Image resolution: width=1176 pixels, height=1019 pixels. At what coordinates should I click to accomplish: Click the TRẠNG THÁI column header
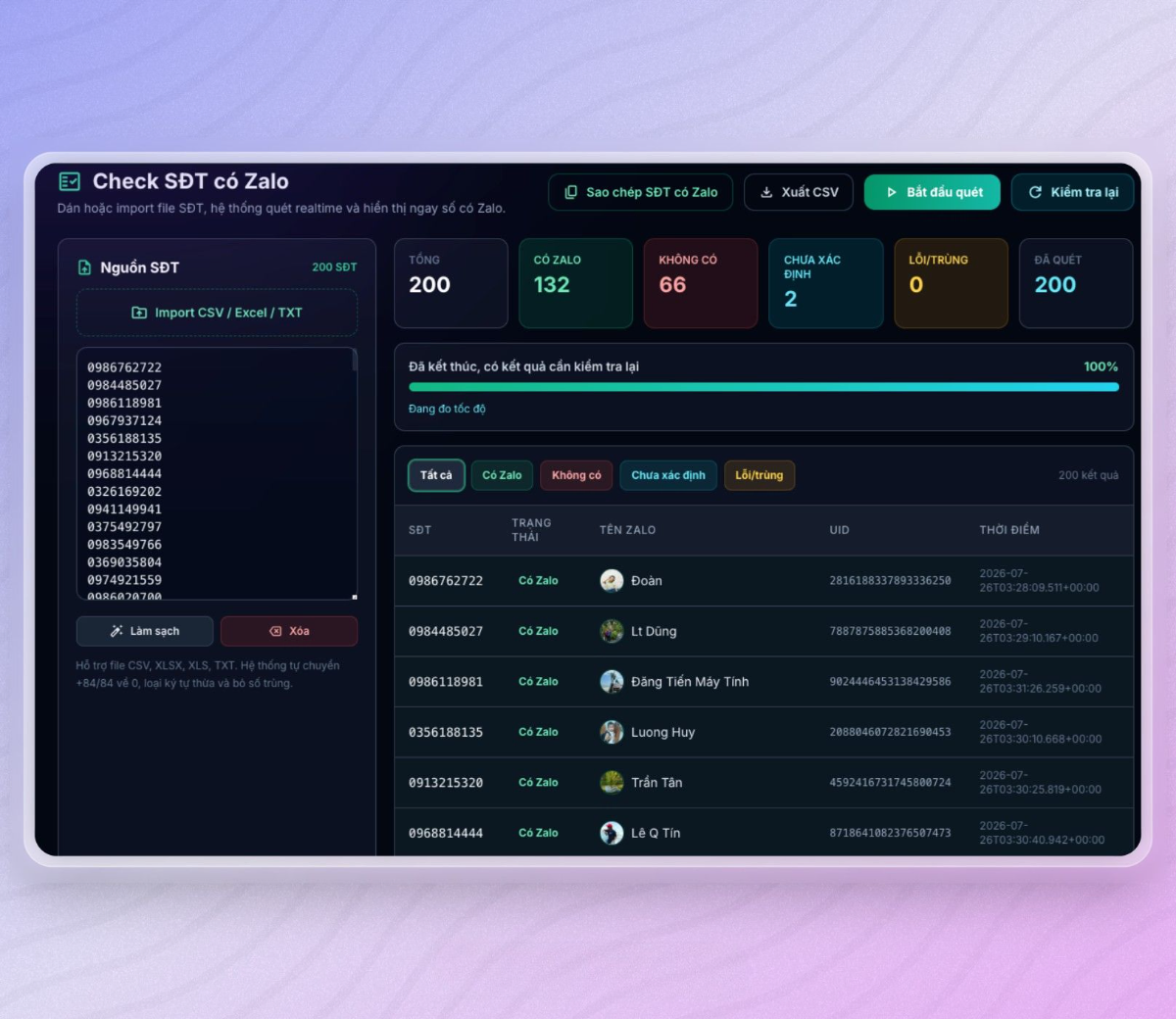(531, 530)
